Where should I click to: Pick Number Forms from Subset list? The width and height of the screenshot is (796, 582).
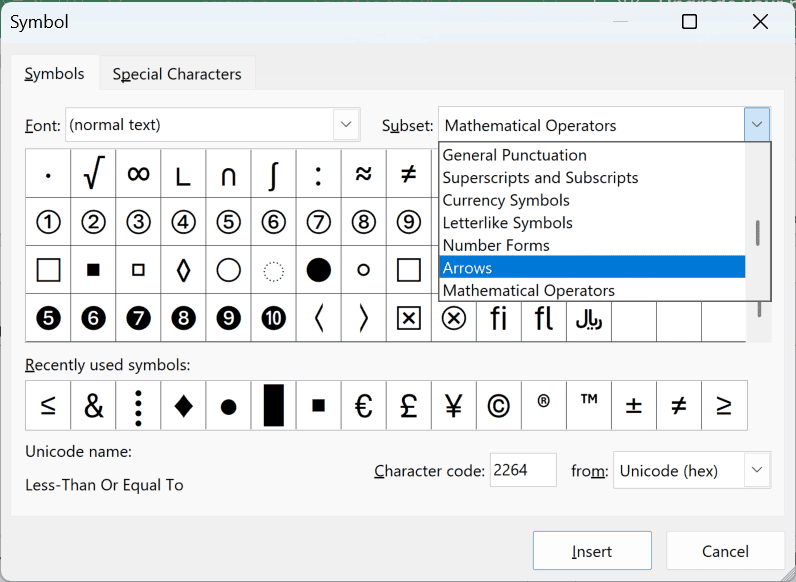coord(592,245)
